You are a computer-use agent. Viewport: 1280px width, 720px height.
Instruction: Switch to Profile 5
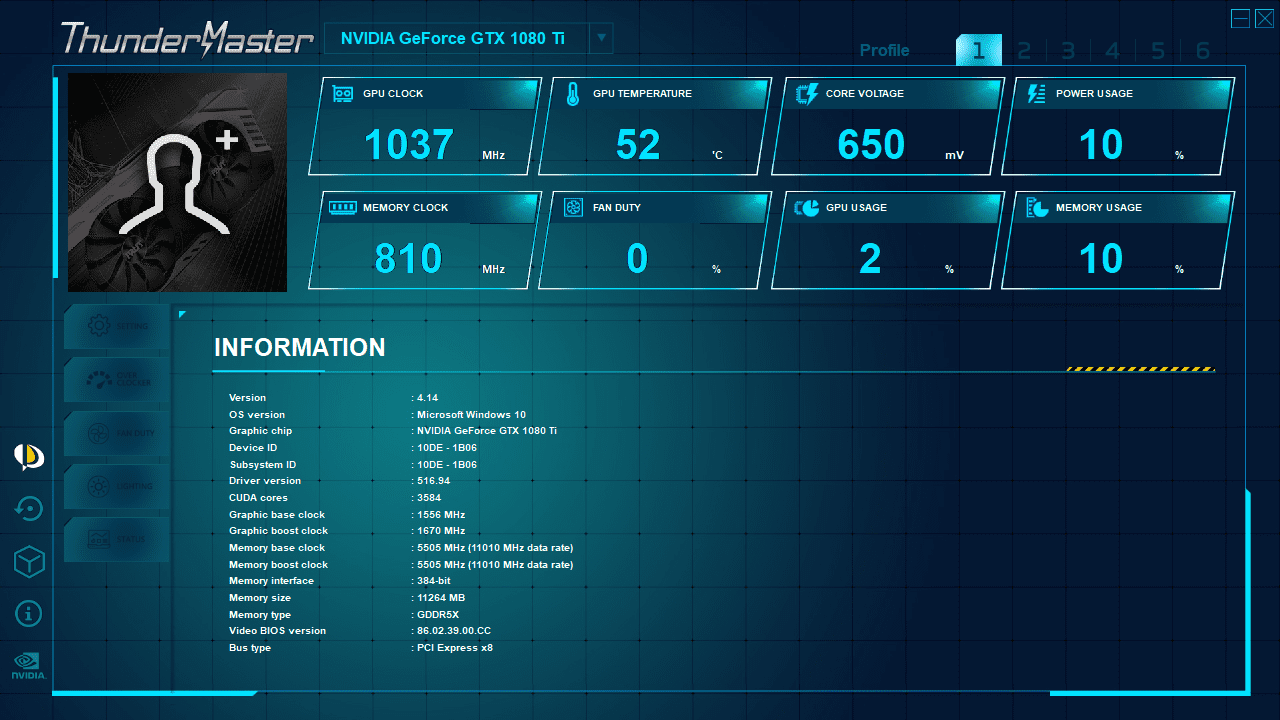1158,50
